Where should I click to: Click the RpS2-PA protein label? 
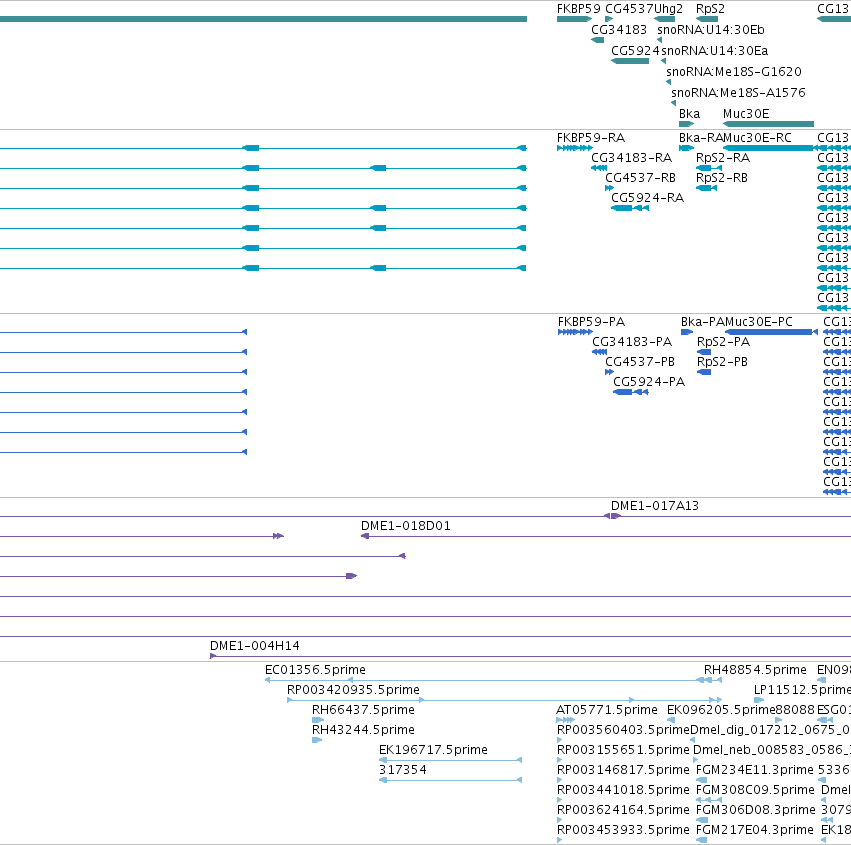point(723,342)
